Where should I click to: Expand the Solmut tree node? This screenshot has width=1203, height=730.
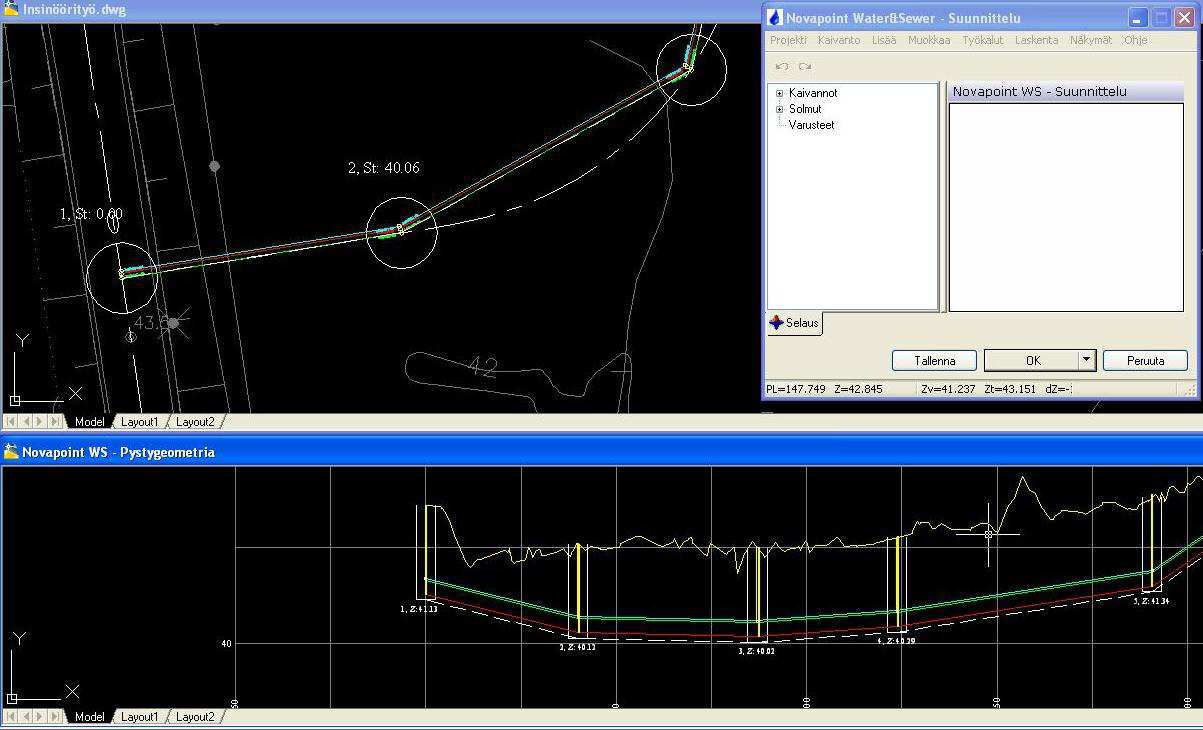pos(780,109)
